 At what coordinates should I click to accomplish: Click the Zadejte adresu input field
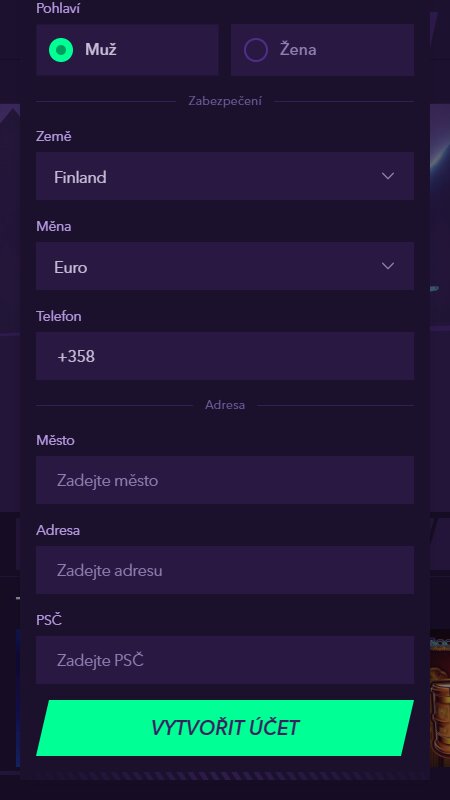(224, 570)
